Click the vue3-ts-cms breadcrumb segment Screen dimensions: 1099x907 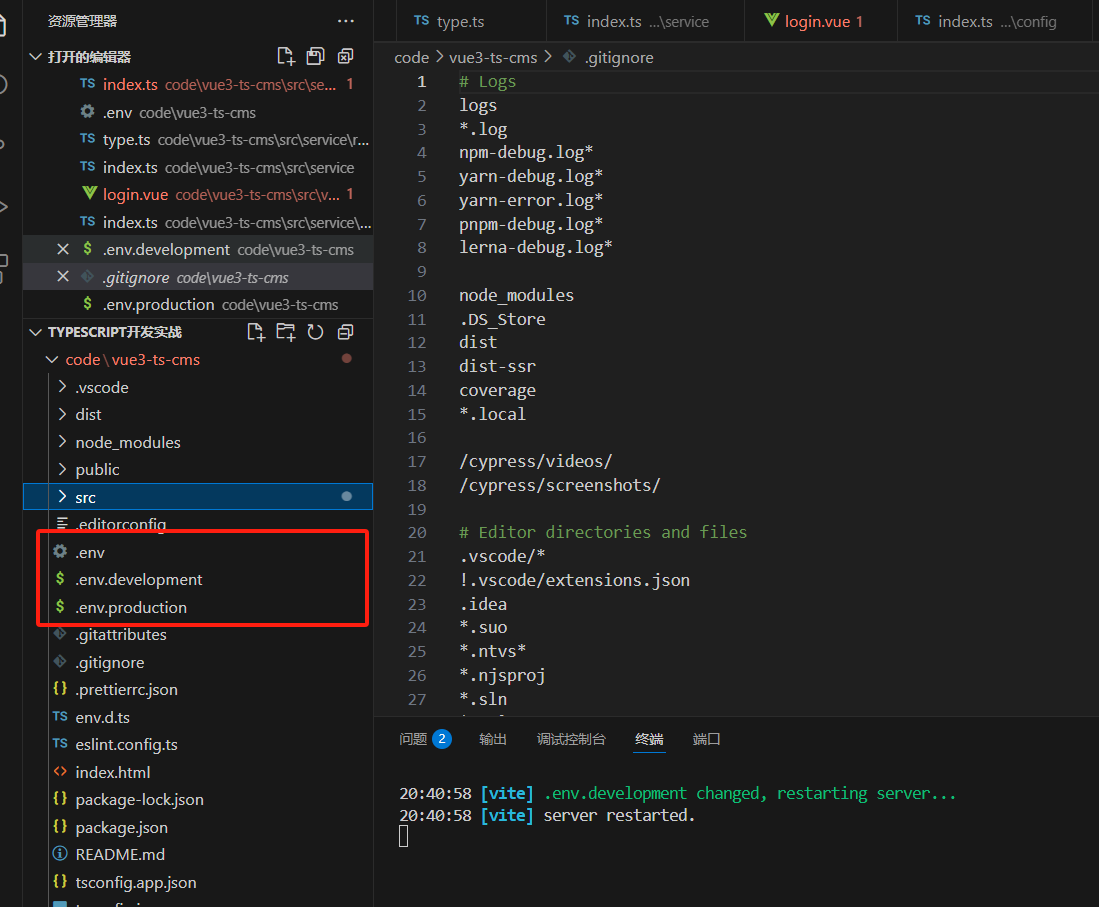[x=493, y=57]
